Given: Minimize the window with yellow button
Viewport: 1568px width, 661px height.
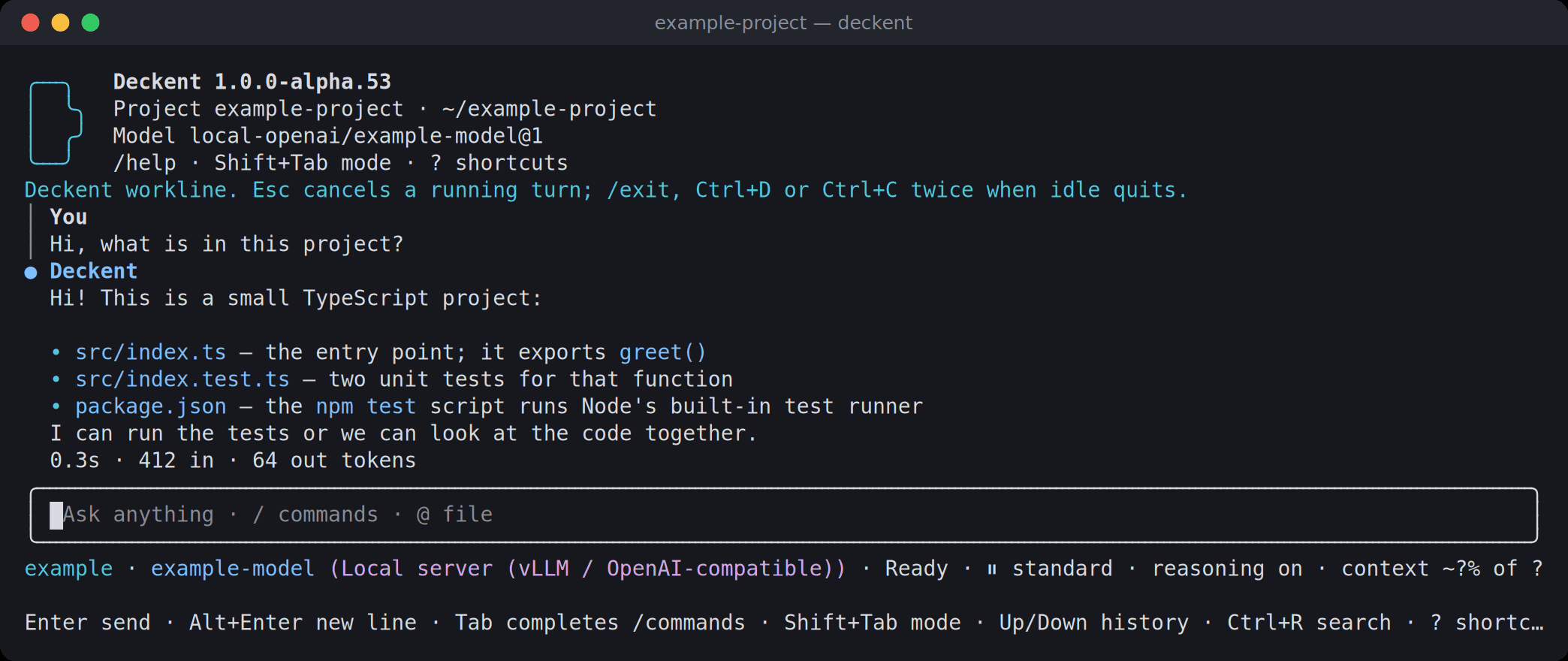Looking at the screenshot, I should [x=61, y=23].
